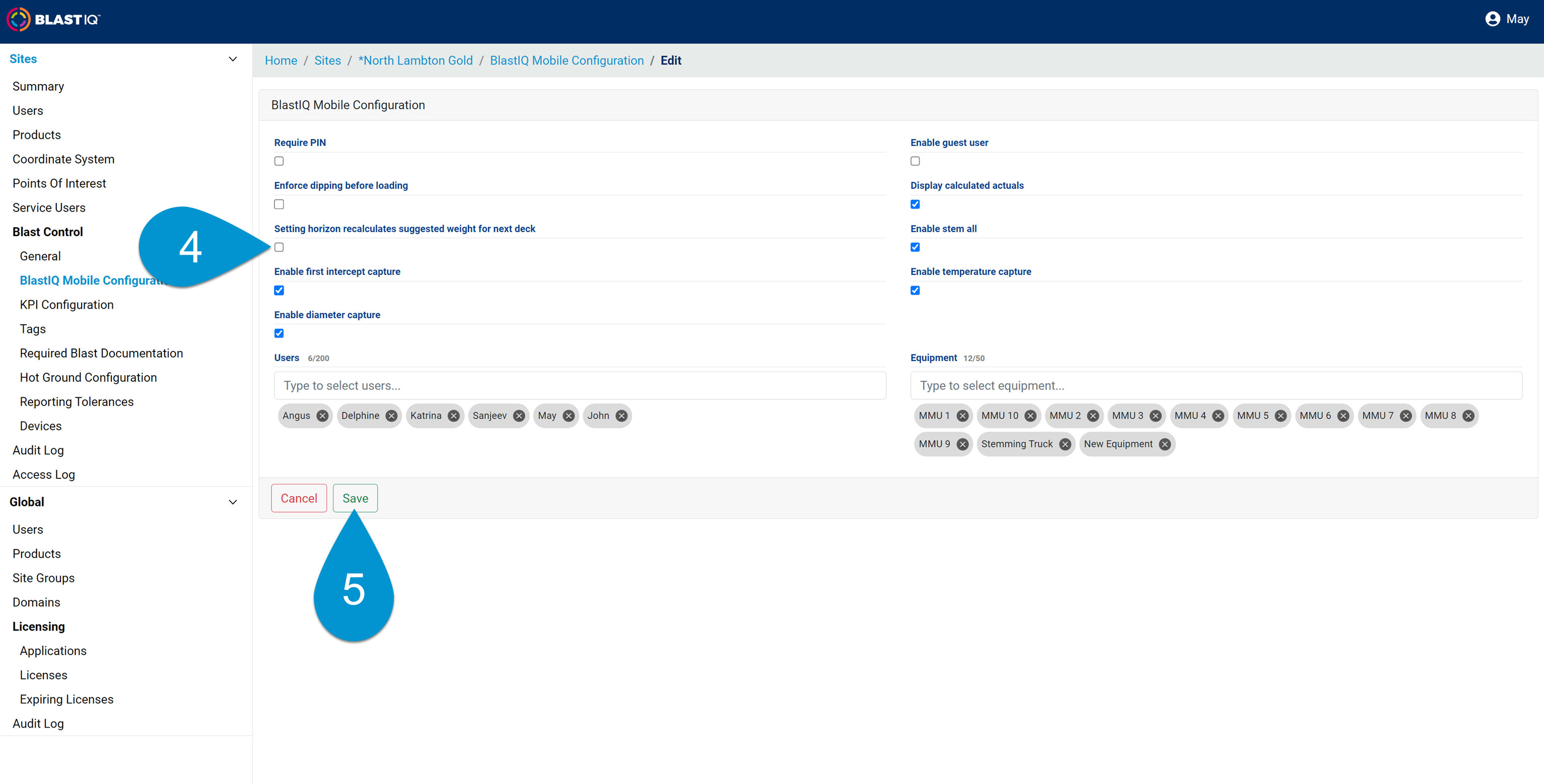Screen dimensions: 1544x784
Task: Uncheck Display calculated actuals
Action: click(x=915, y=204)
